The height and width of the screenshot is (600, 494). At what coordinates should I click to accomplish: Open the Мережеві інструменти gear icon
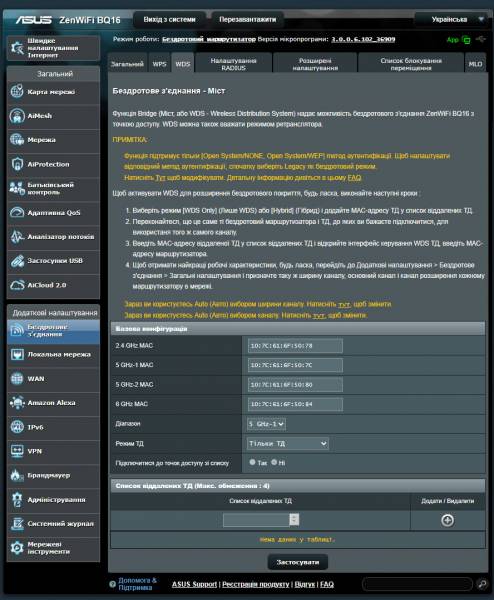(17, 548)
